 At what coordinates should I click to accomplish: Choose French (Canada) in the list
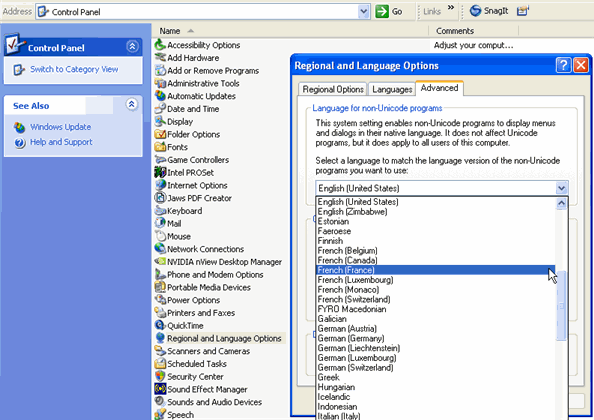[x=436, y=261]
